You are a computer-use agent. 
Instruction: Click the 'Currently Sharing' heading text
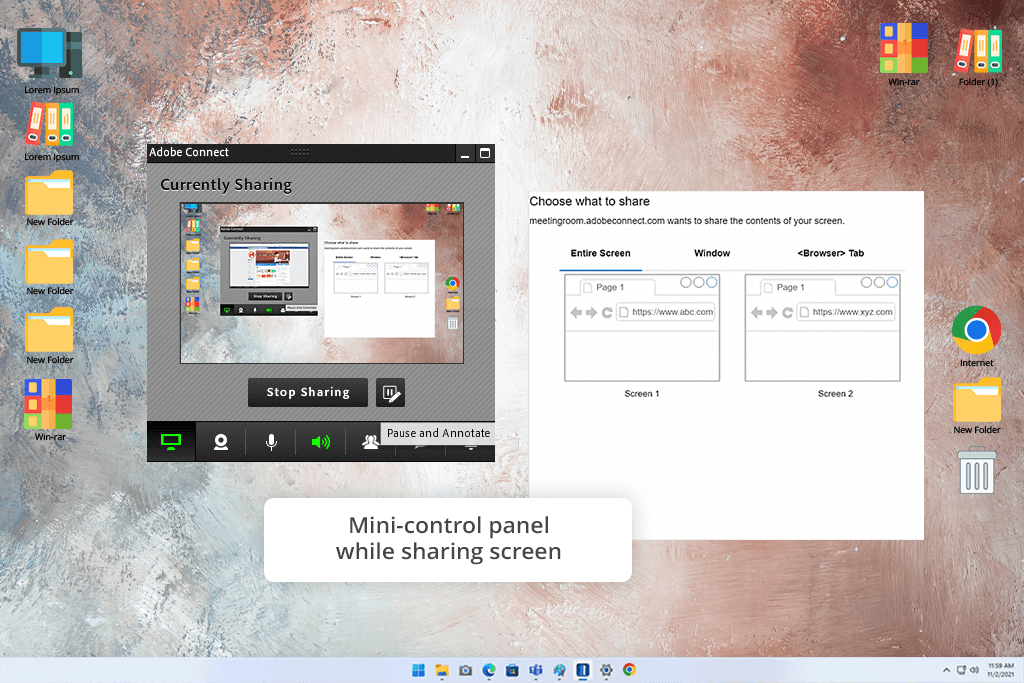226,185
